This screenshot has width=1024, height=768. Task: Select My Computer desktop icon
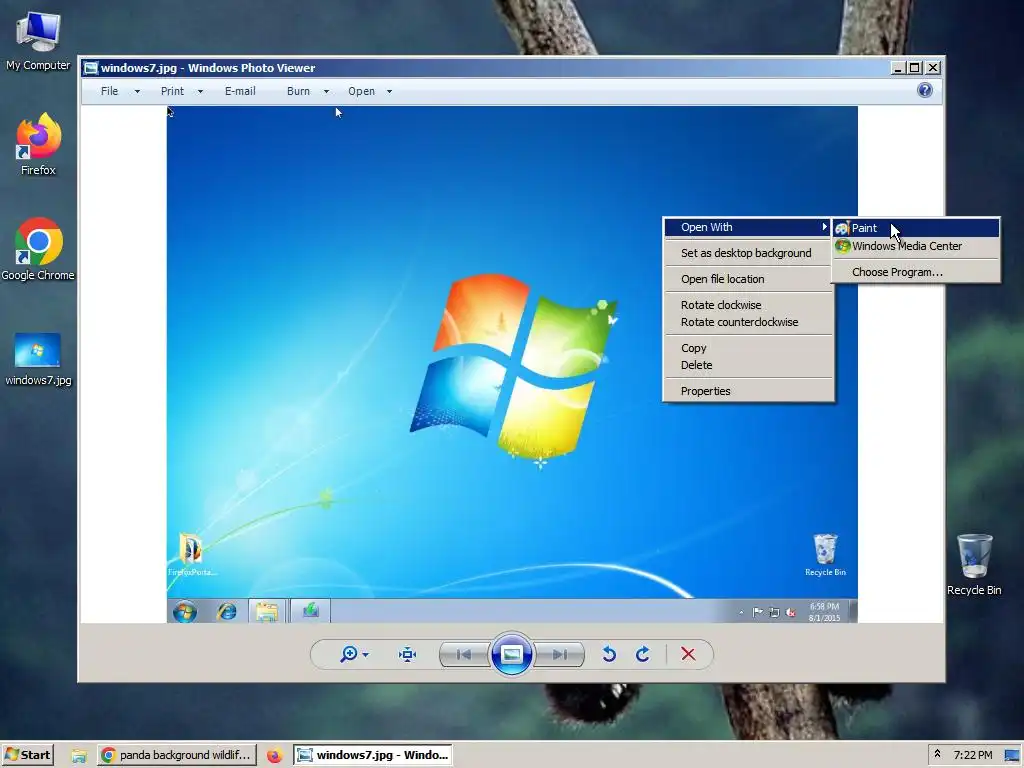38,41
